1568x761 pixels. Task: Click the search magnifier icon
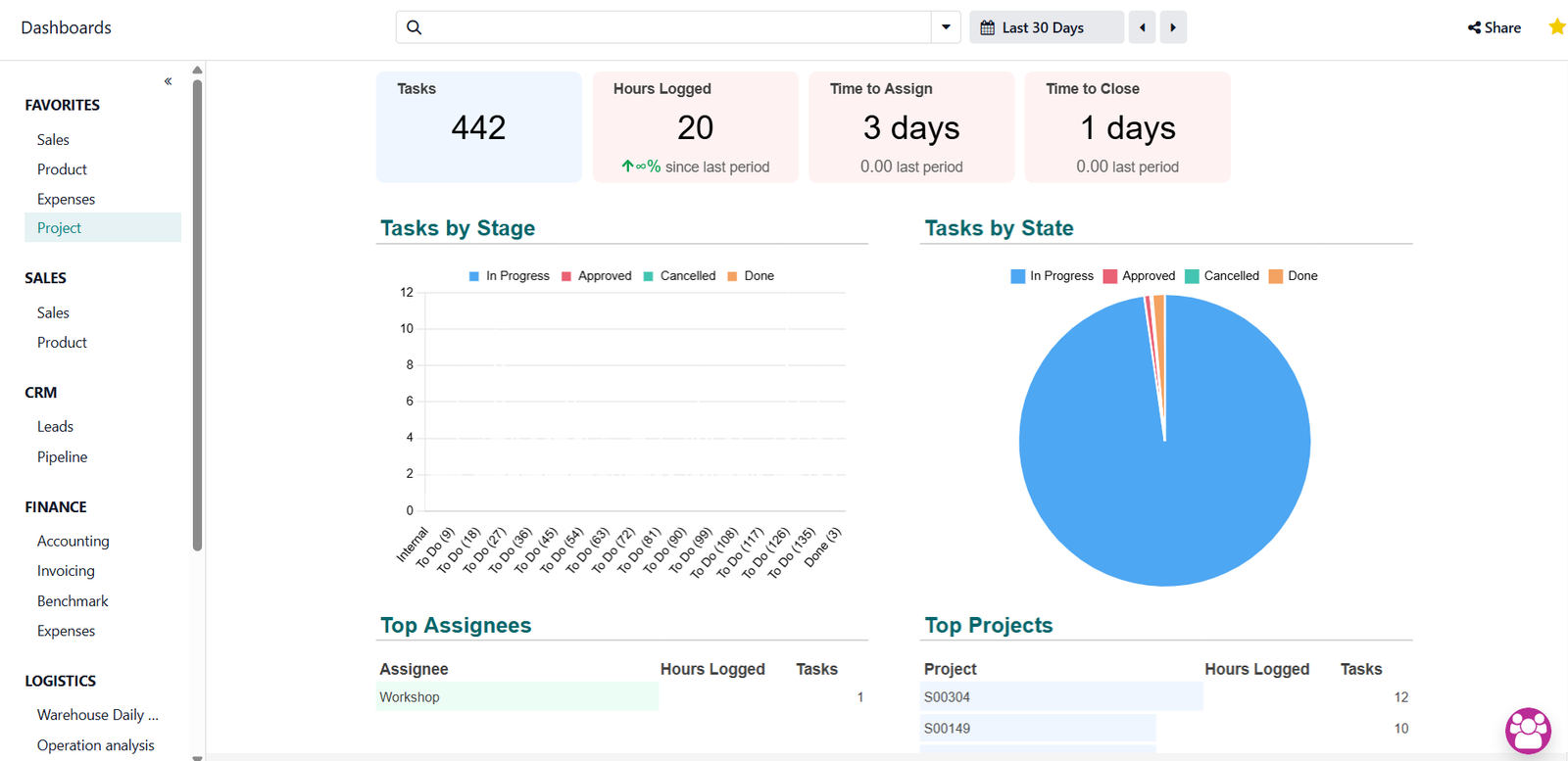[415, 27]
